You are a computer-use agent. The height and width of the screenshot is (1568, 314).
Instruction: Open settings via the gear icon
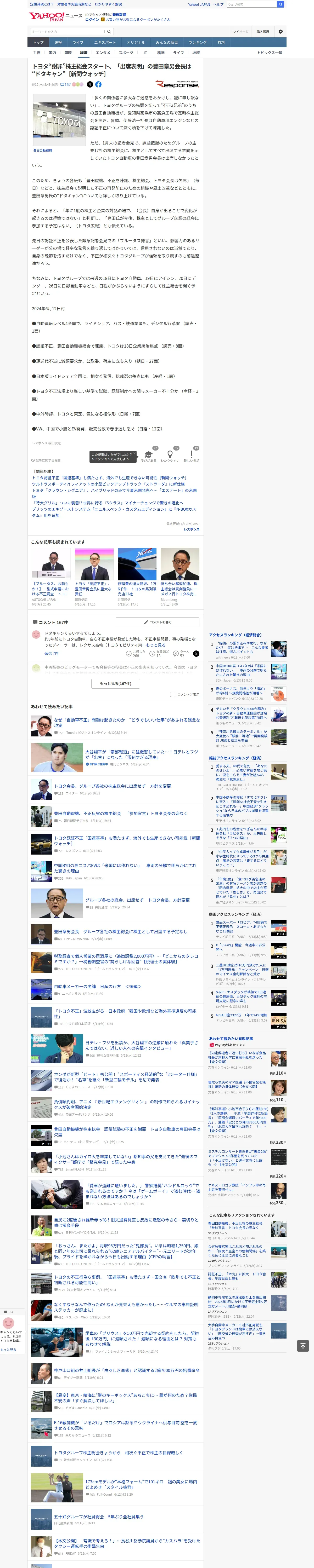[x=281, y=32]
